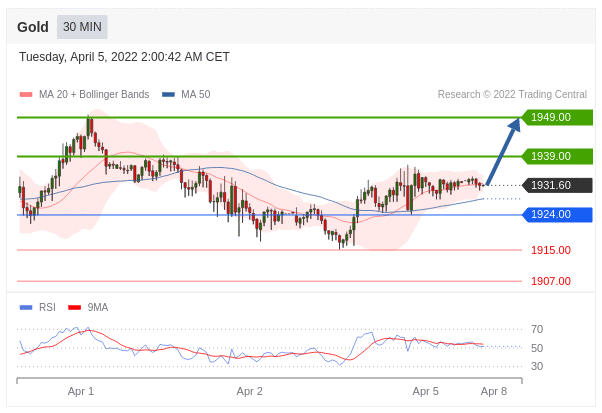
Task: Click the Apr 5 date axis label
Action: point(425,392)
